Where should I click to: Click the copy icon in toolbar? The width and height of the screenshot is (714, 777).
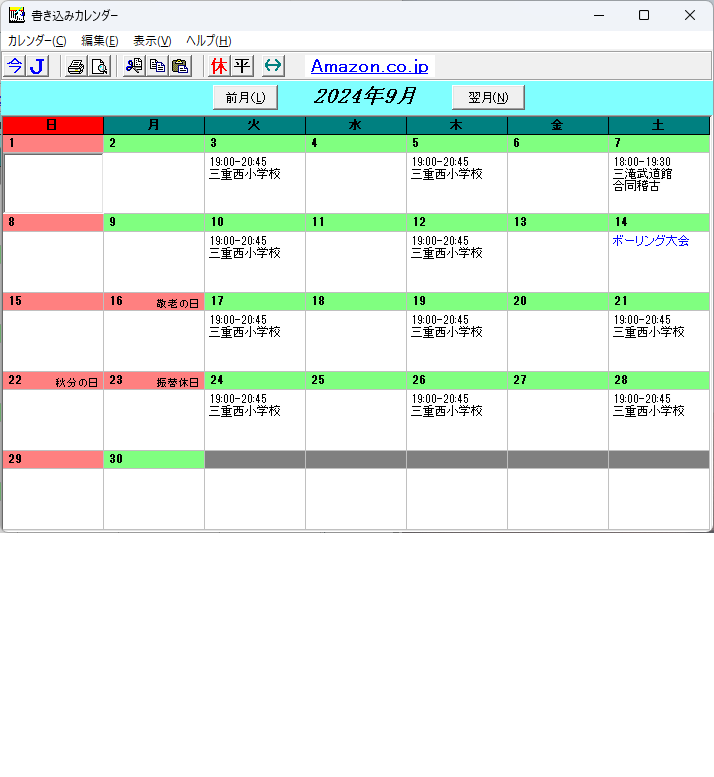(157, 66)
